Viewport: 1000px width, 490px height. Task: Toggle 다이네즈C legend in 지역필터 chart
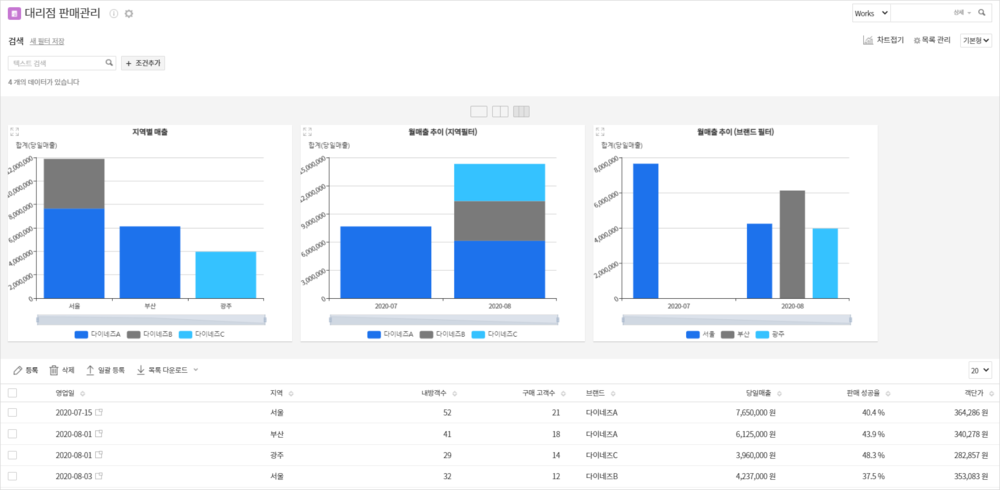[x=494, y=334]
